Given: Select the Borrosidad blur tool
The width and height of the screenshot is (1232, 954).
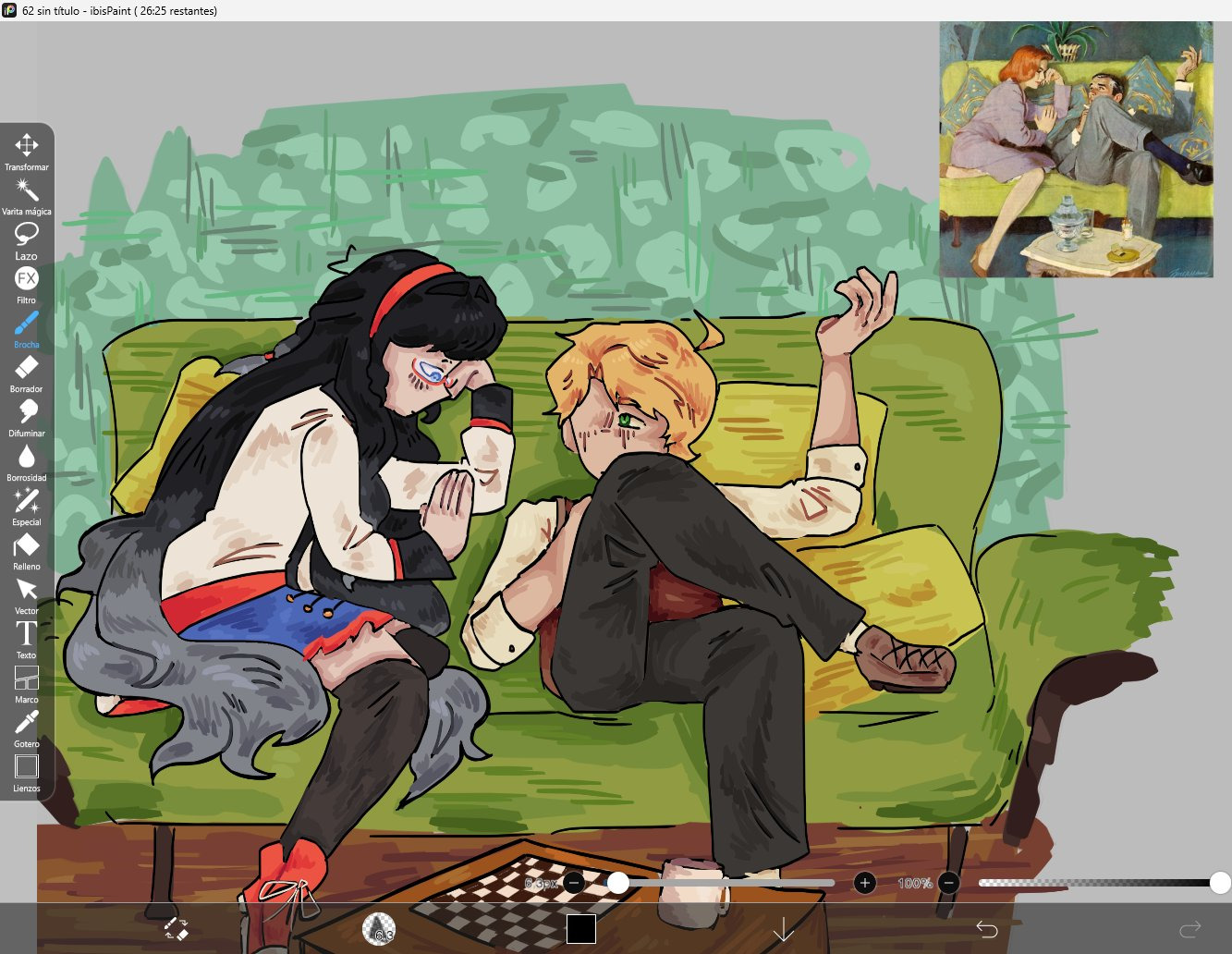Looking at the screenshot, I should pyautogui.click(x=26, y=462).
